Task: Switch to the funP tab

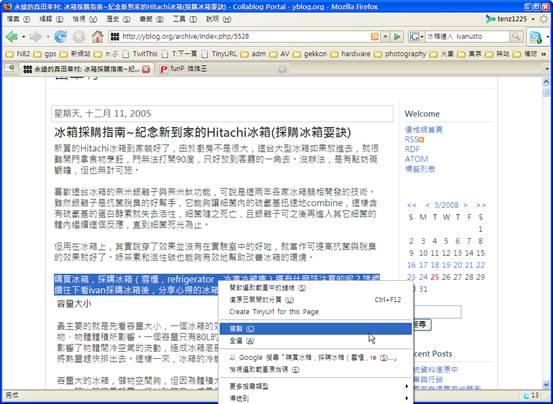Action: tap(223, 69)
